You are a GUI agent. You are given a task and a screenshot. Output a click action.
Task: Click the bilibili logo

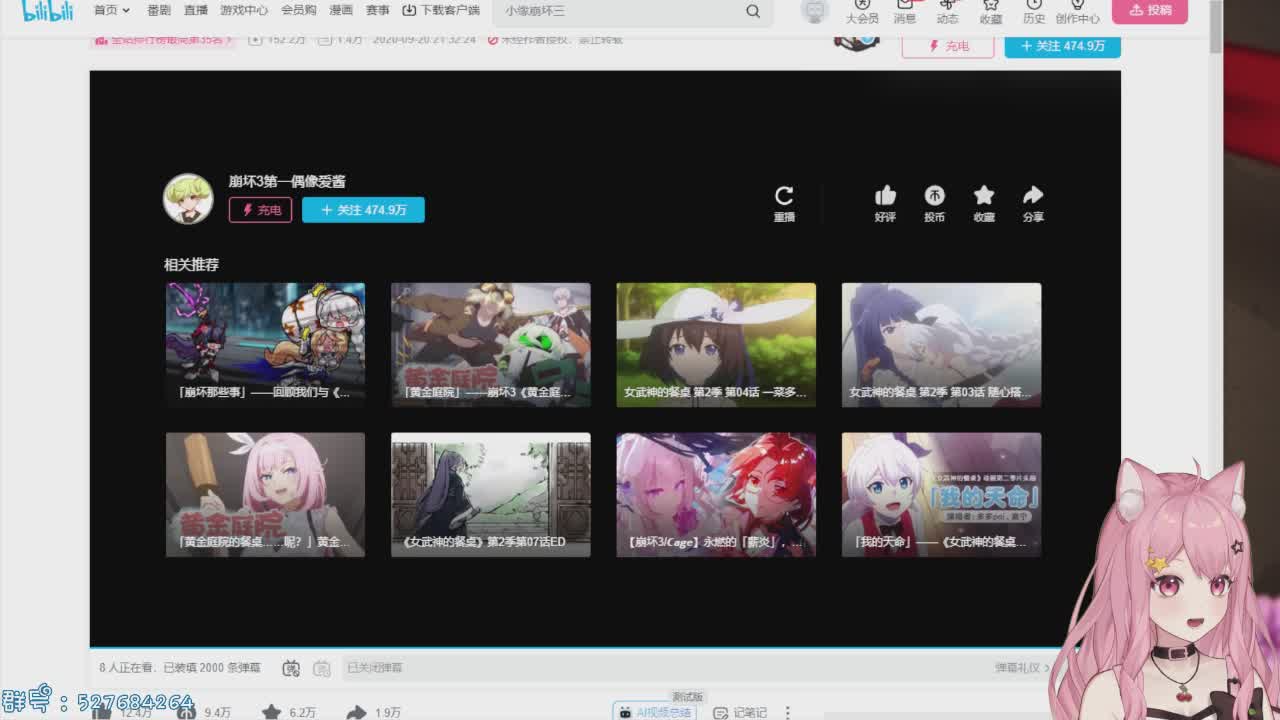48,10
